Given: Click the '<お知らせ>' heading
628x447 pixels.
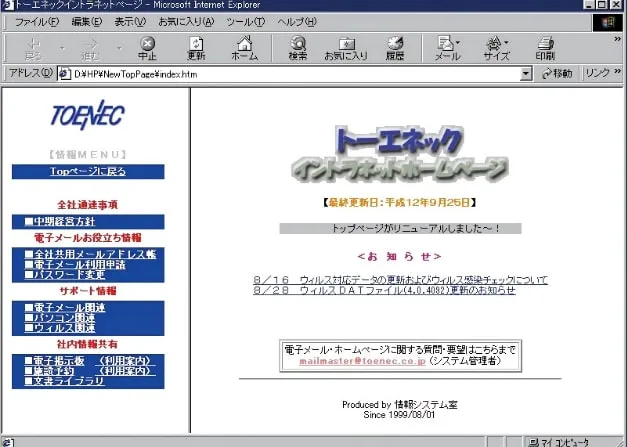Looking at the screenshot, I should pos(400,257).
